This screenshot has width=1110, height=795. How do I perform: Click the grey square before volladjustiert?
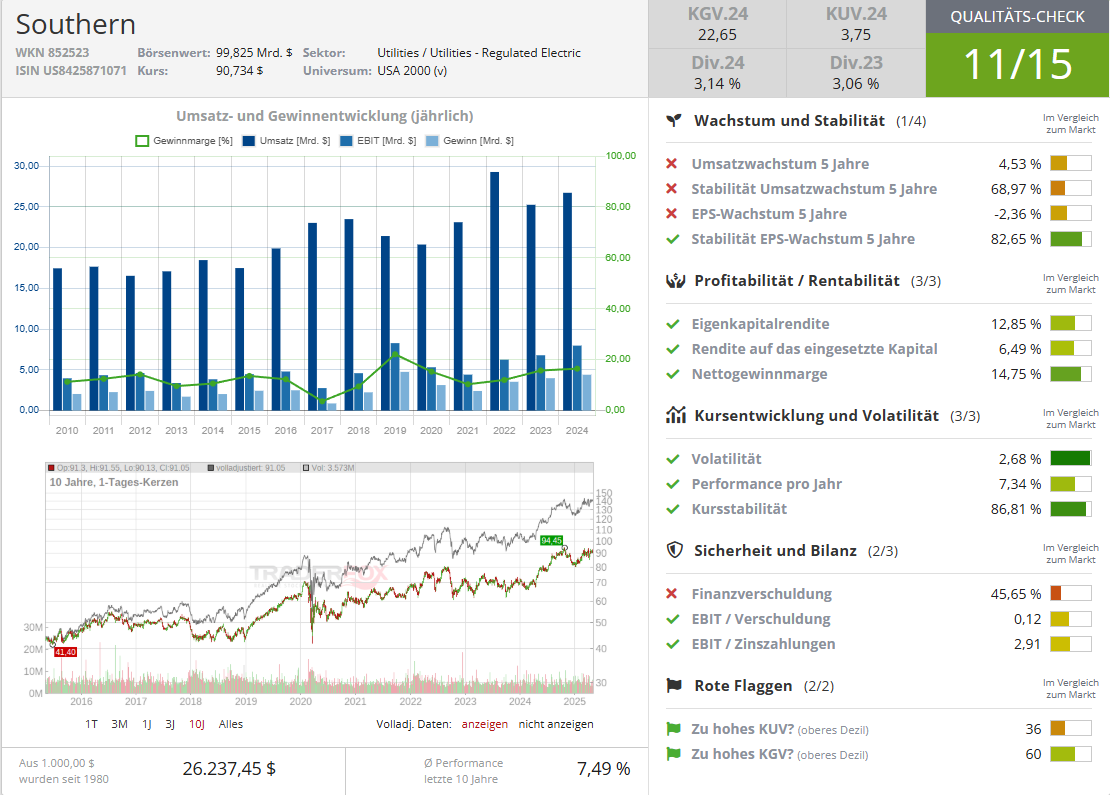[x=210, y=468]
